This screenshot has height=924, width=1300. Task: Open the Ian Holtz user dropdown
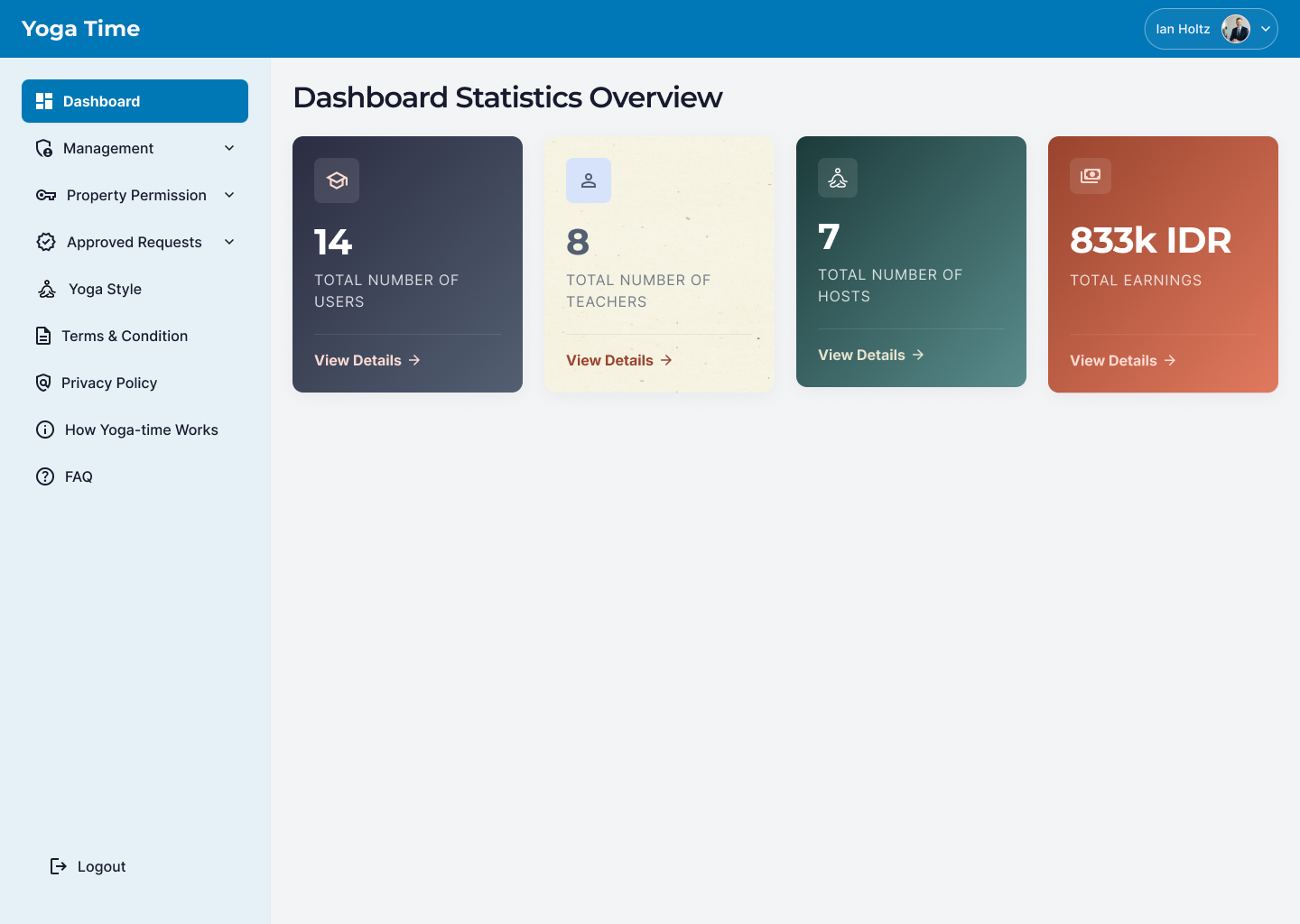tap(1211, 29)
